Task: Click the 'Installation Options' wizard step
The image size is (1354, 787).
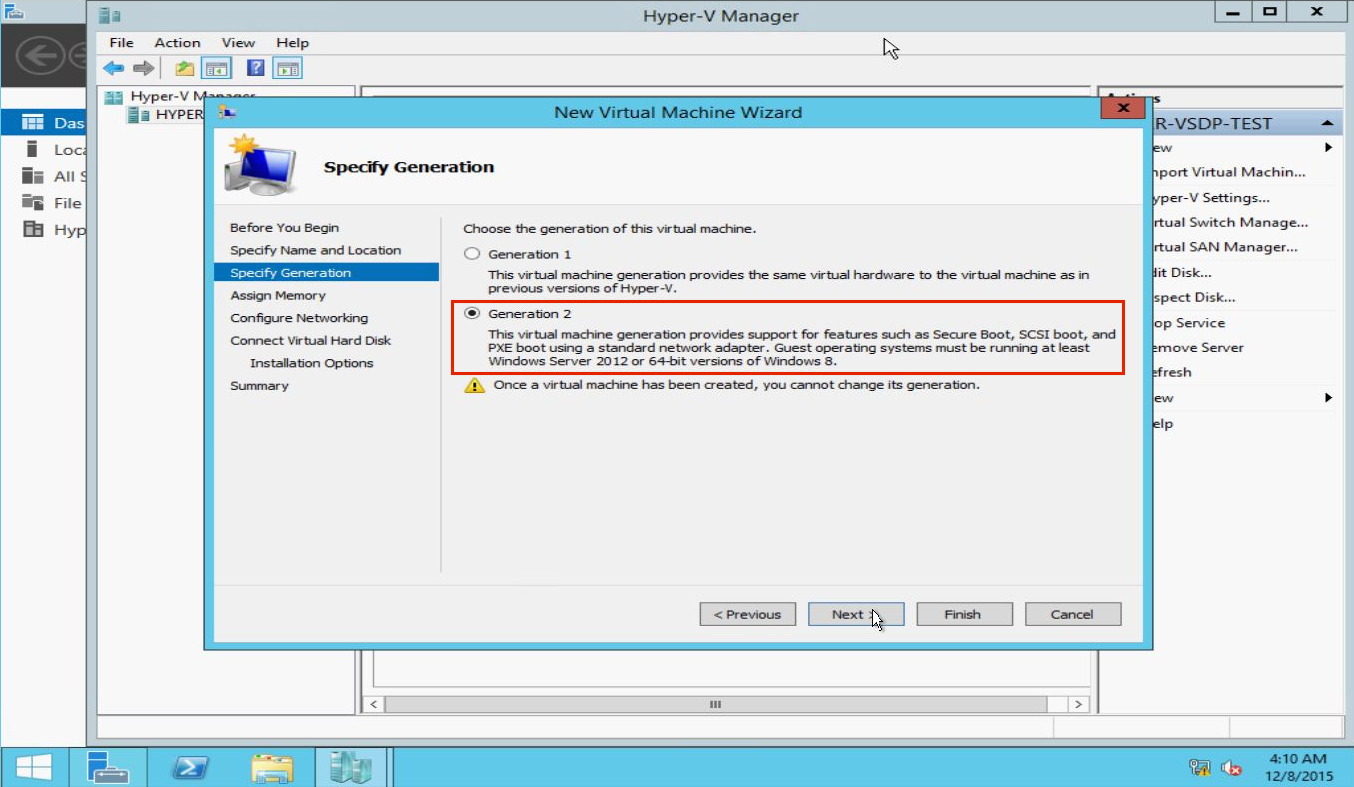Action: click(x=311, y=363)
